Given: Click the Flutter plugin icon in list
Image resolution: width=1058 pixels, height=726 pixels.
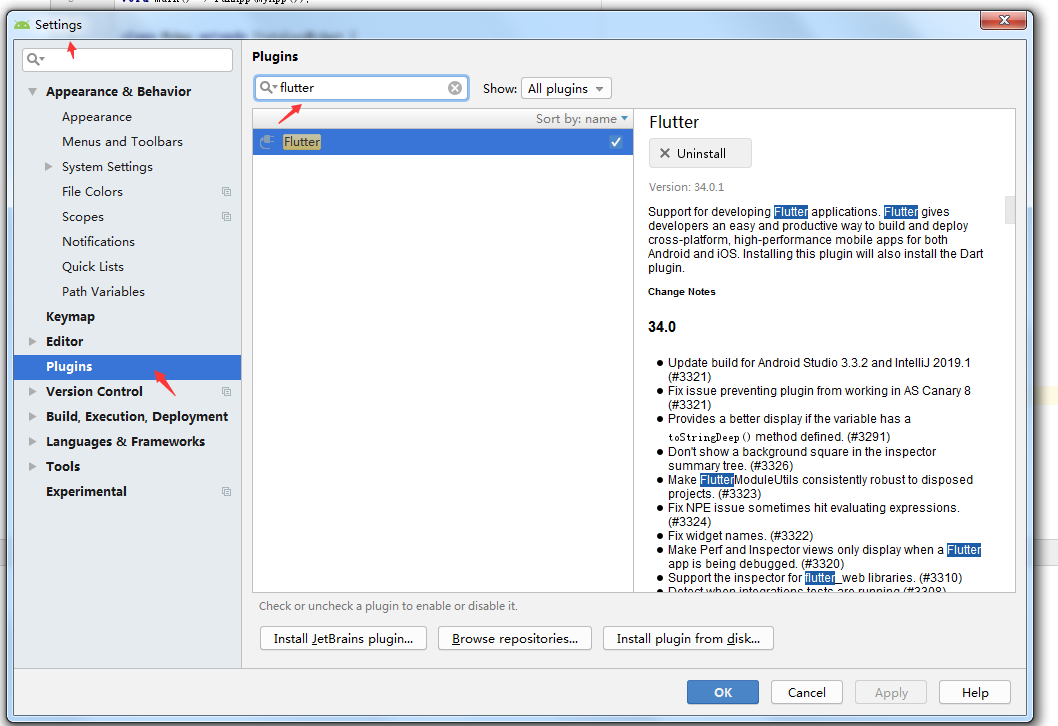Looking at the screenshot, I should 267,142.
